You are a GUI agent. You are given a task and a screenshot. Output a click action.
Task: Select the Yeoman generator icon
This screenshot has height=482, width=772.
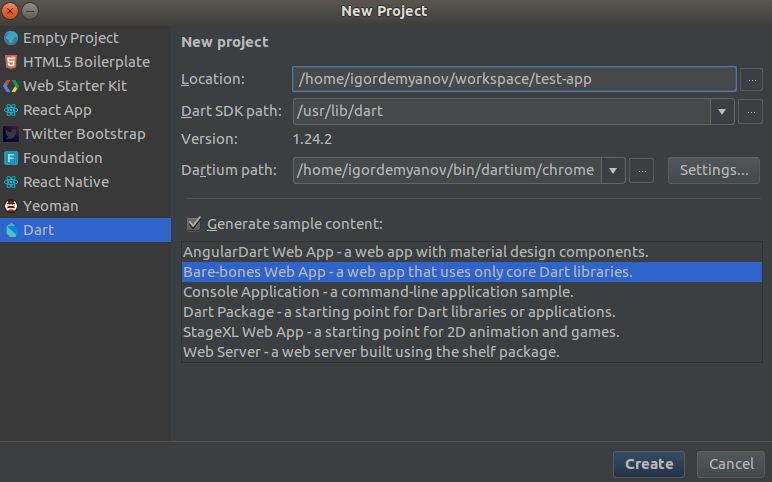coord(11,206)
